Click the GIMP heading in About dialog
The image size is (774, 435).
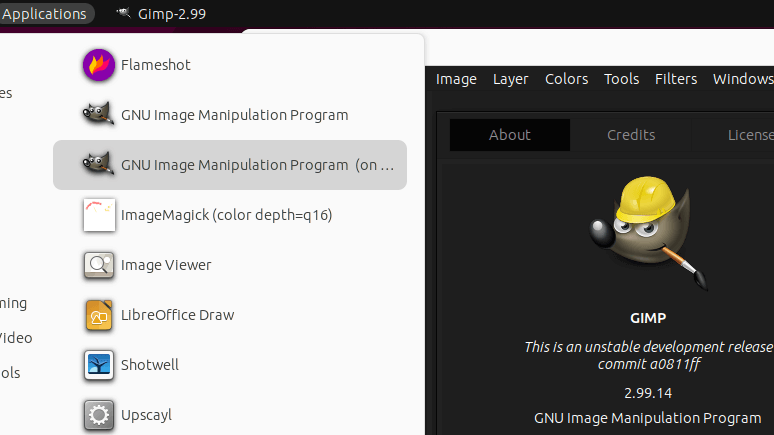[x=648, y=318]
